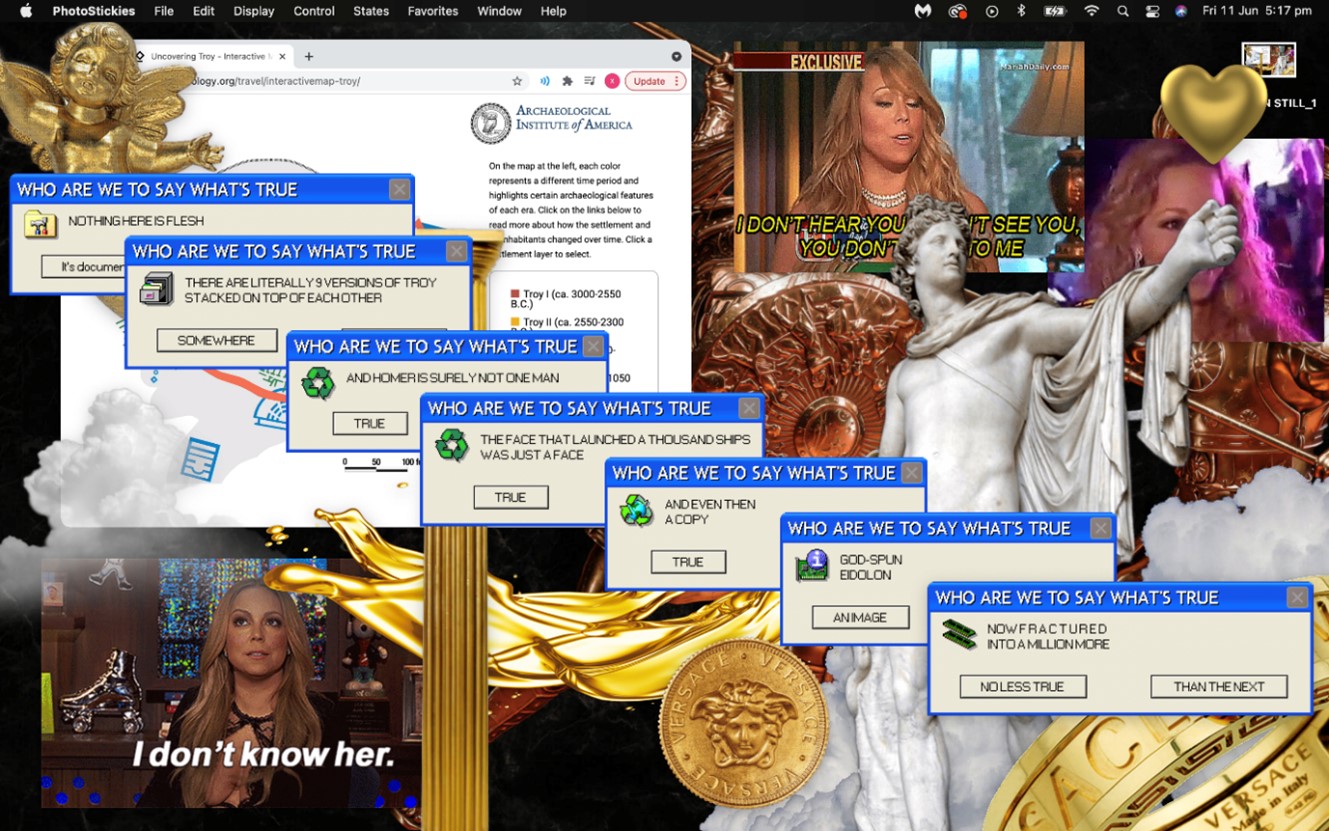The width and height of the screenshot is (1329, 831).
Task: Click info chip icon in EIDOLON dialog
Action: coord(812,566)
